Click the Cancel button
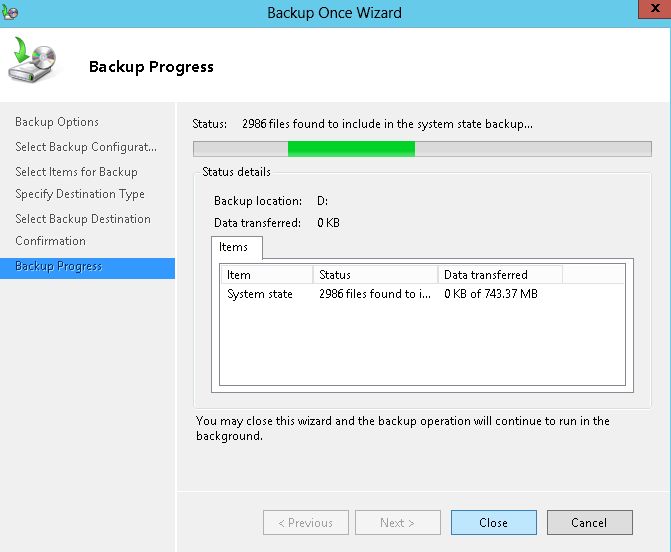 click(589, 522)
